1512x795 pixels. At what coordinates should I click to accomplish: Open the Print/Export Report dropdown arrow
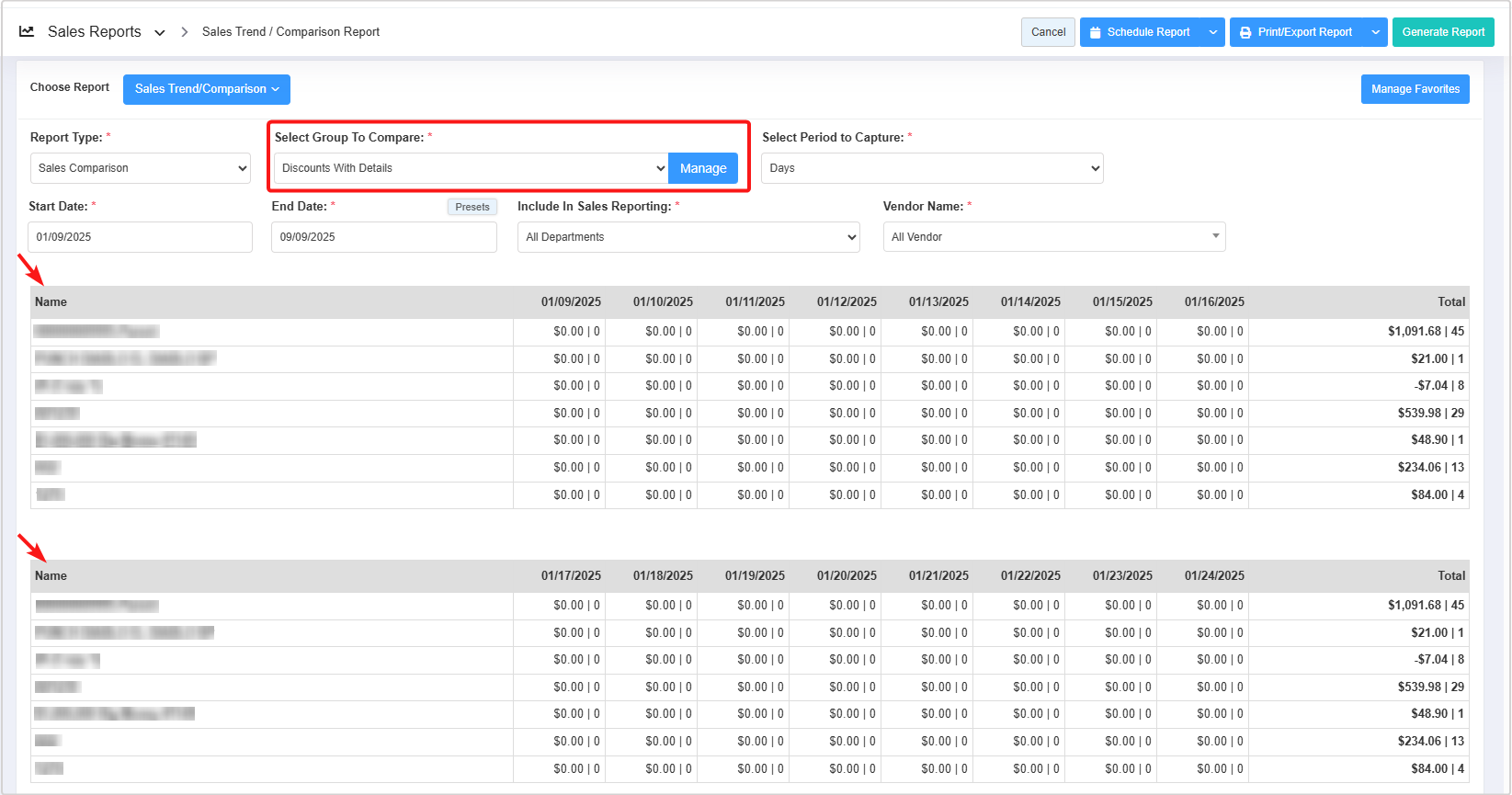1376,32
